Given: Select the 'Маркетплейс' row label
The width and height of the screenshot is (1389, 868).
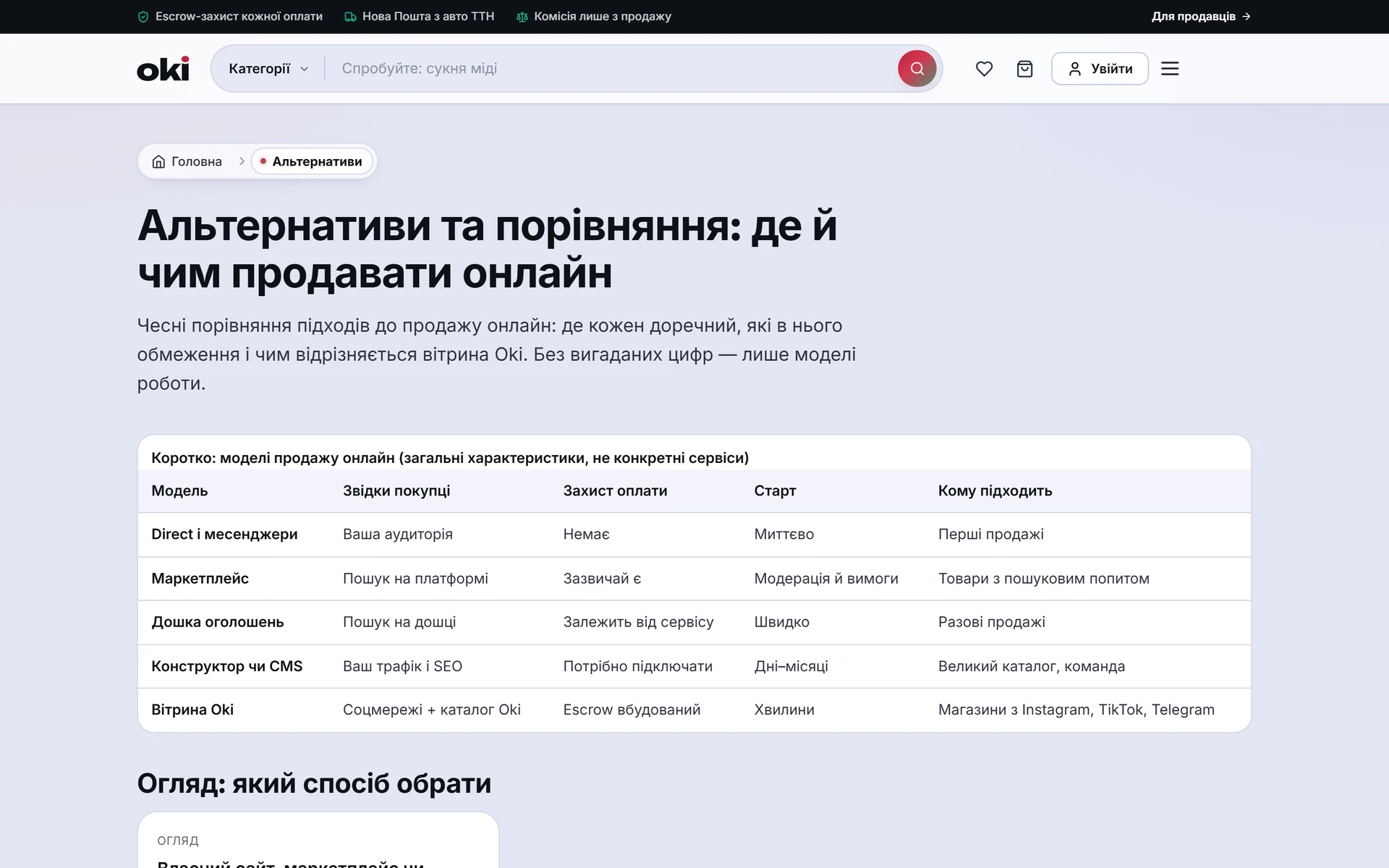Looking at the screenshot, I should coord(200,579).
